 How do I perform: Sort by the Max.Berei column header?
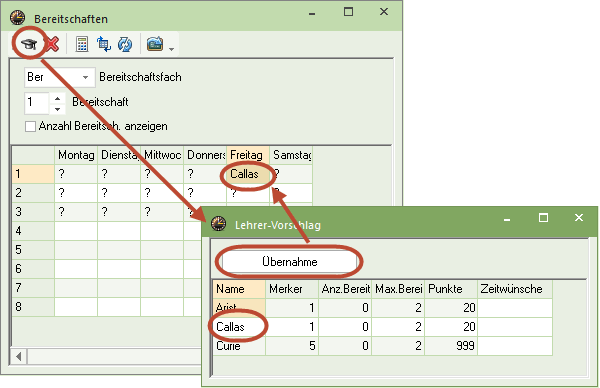coord(398,289)
